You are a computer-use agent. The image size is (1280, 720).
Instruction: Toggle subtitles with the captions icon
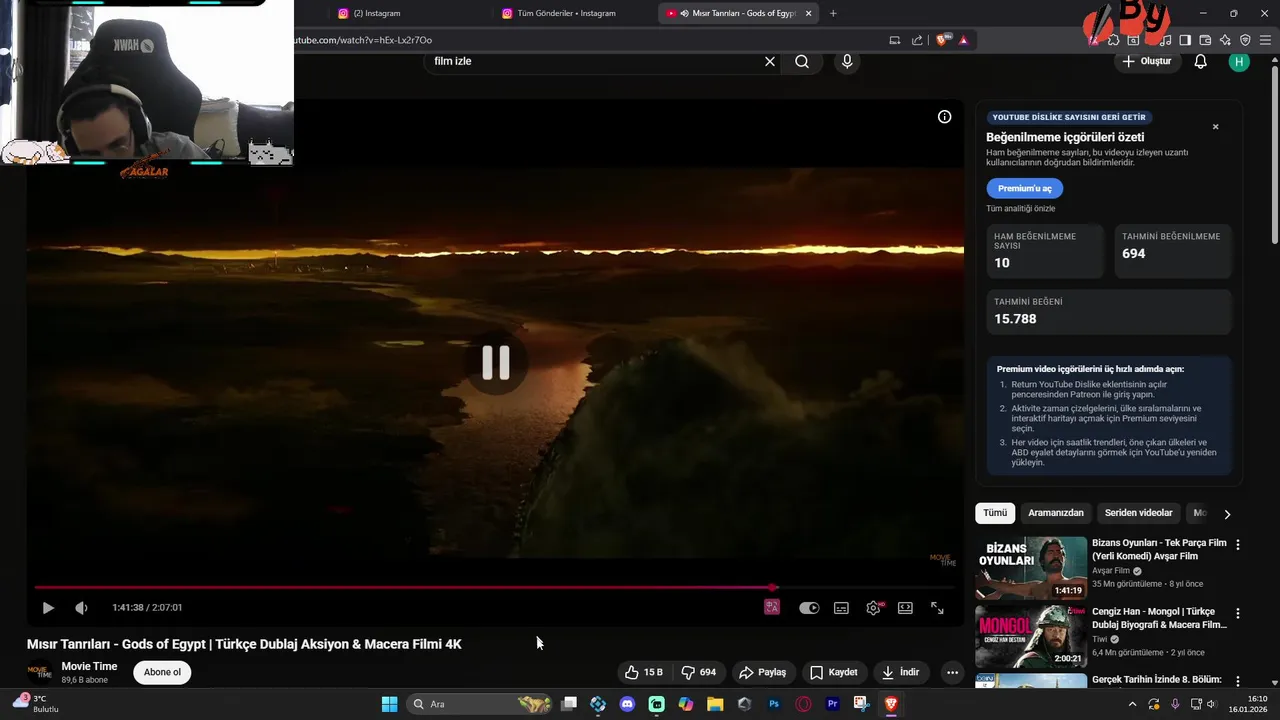[842, 608]
